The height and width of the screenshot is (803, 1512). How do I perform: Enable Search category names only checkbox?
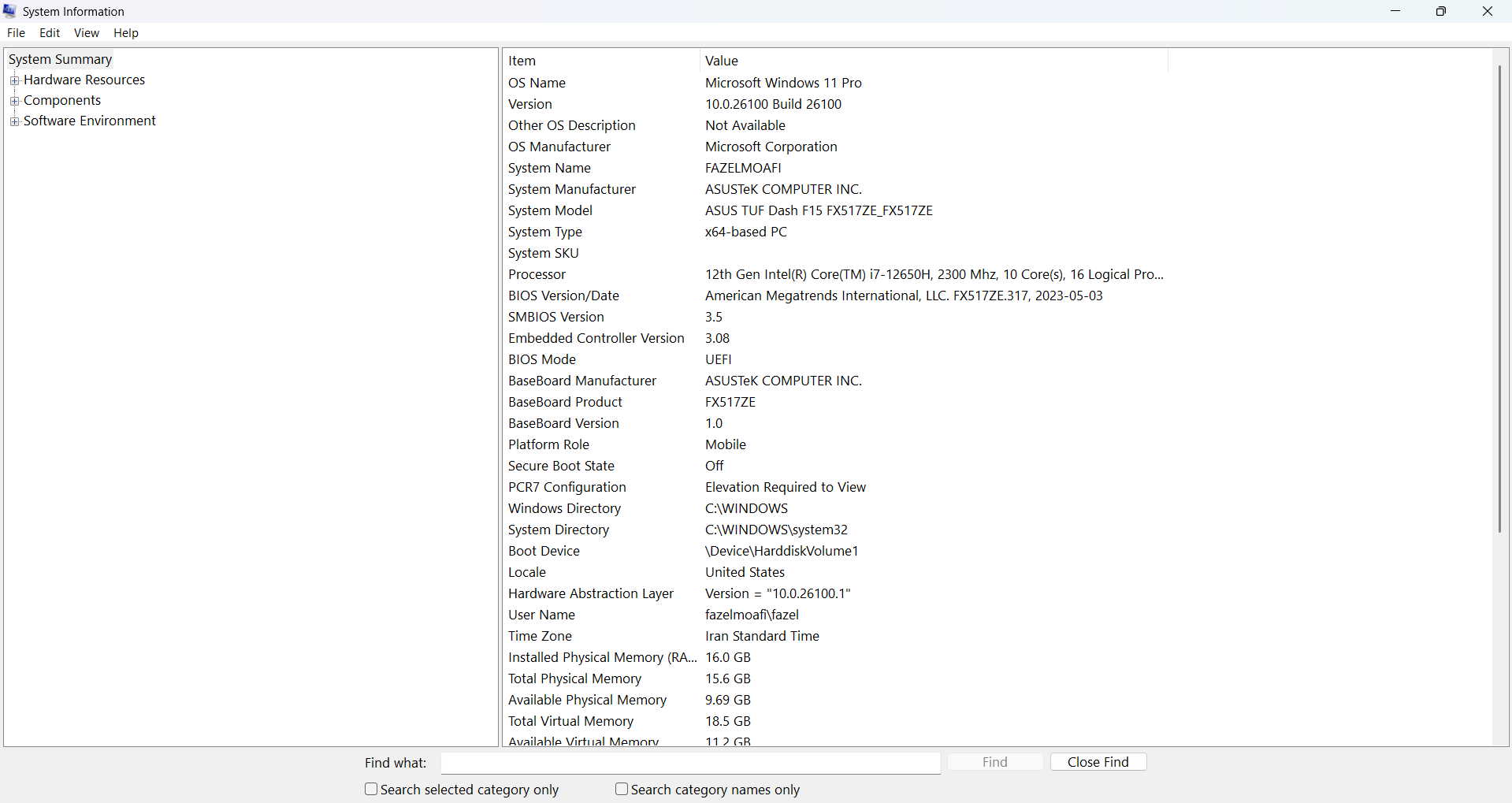(622, 789)
